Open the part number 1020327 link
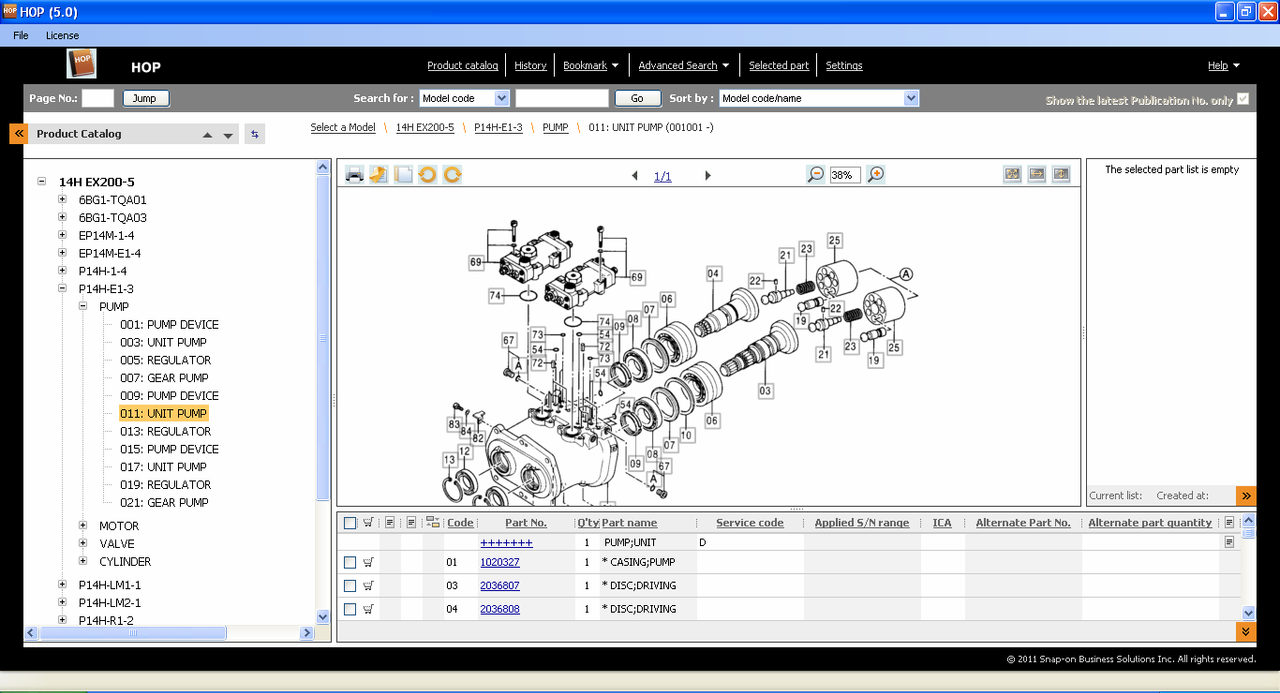 point(500,562)
